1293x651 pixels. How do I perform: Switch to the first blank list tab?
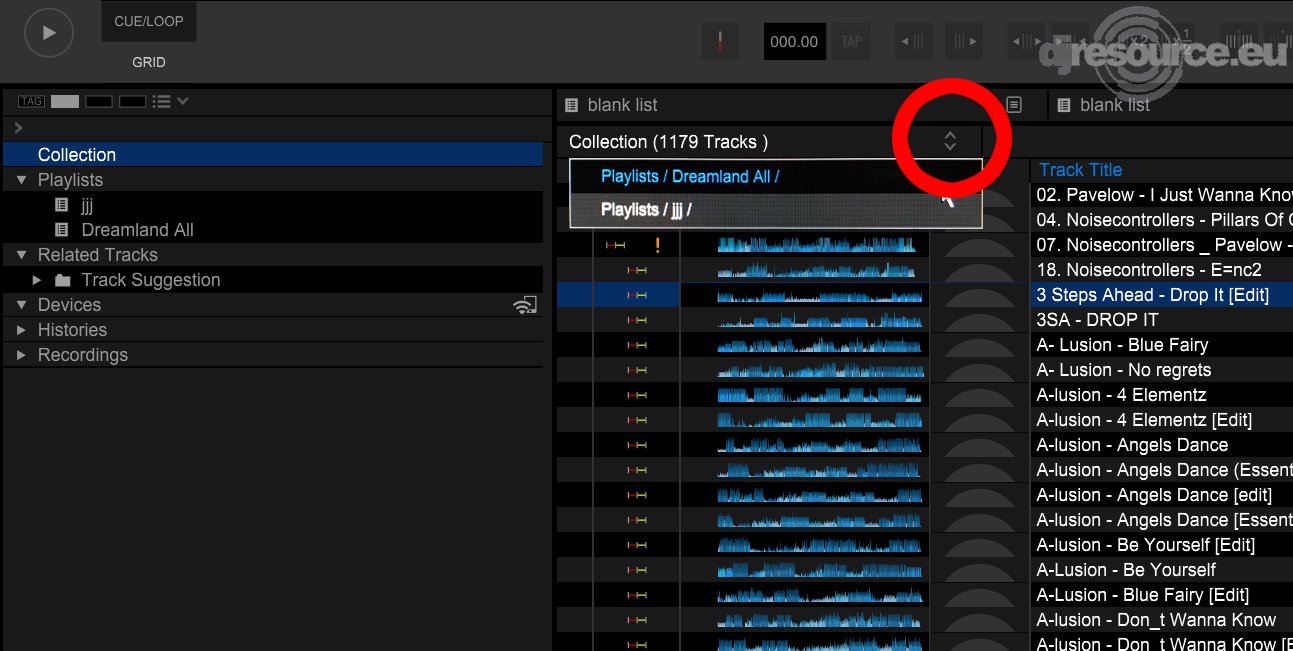pos(622,105)
